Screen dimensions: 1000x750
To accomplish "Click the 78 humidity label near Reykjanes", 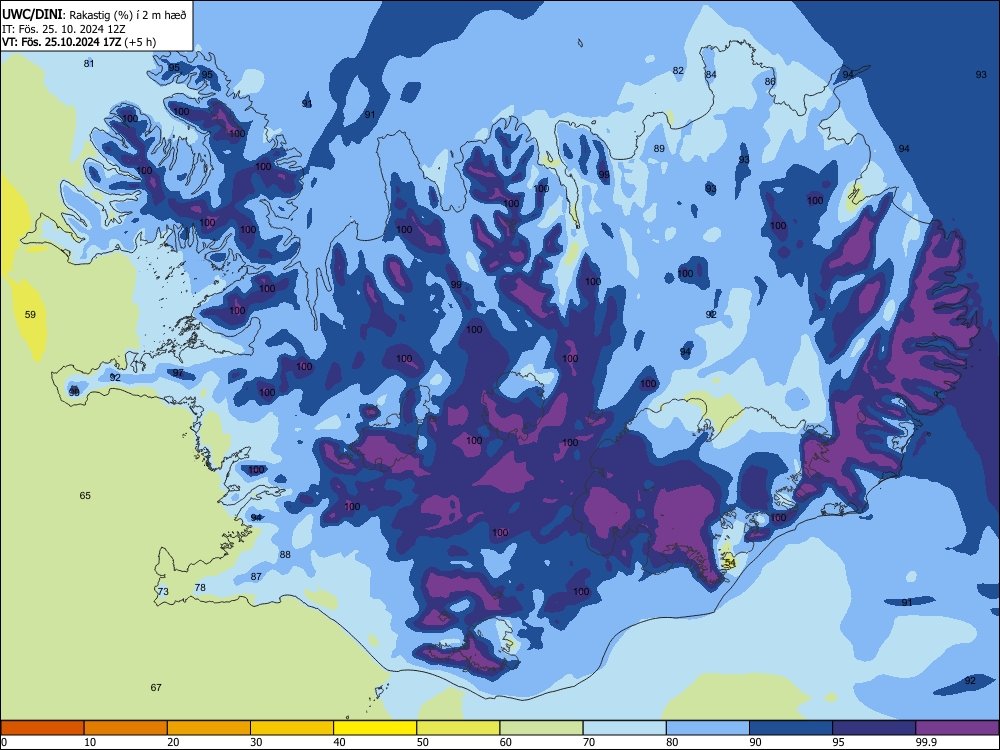I will (x=200, y=587).
